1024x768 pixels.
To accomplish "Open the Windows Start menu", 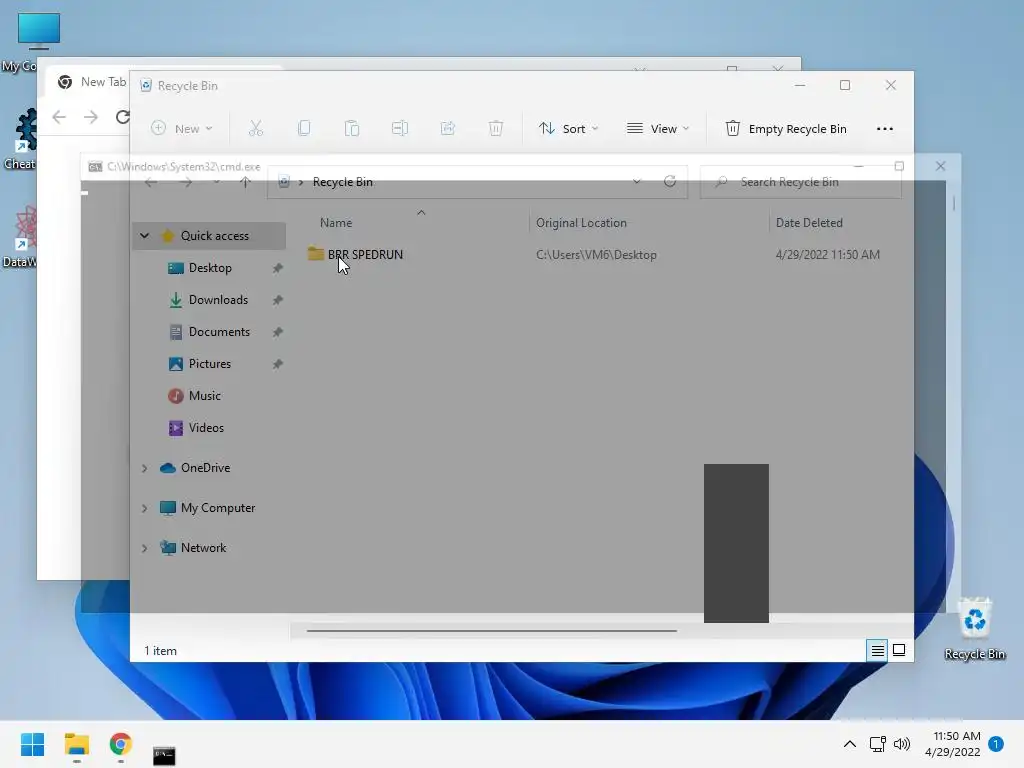I will click(x=32, y=744).
